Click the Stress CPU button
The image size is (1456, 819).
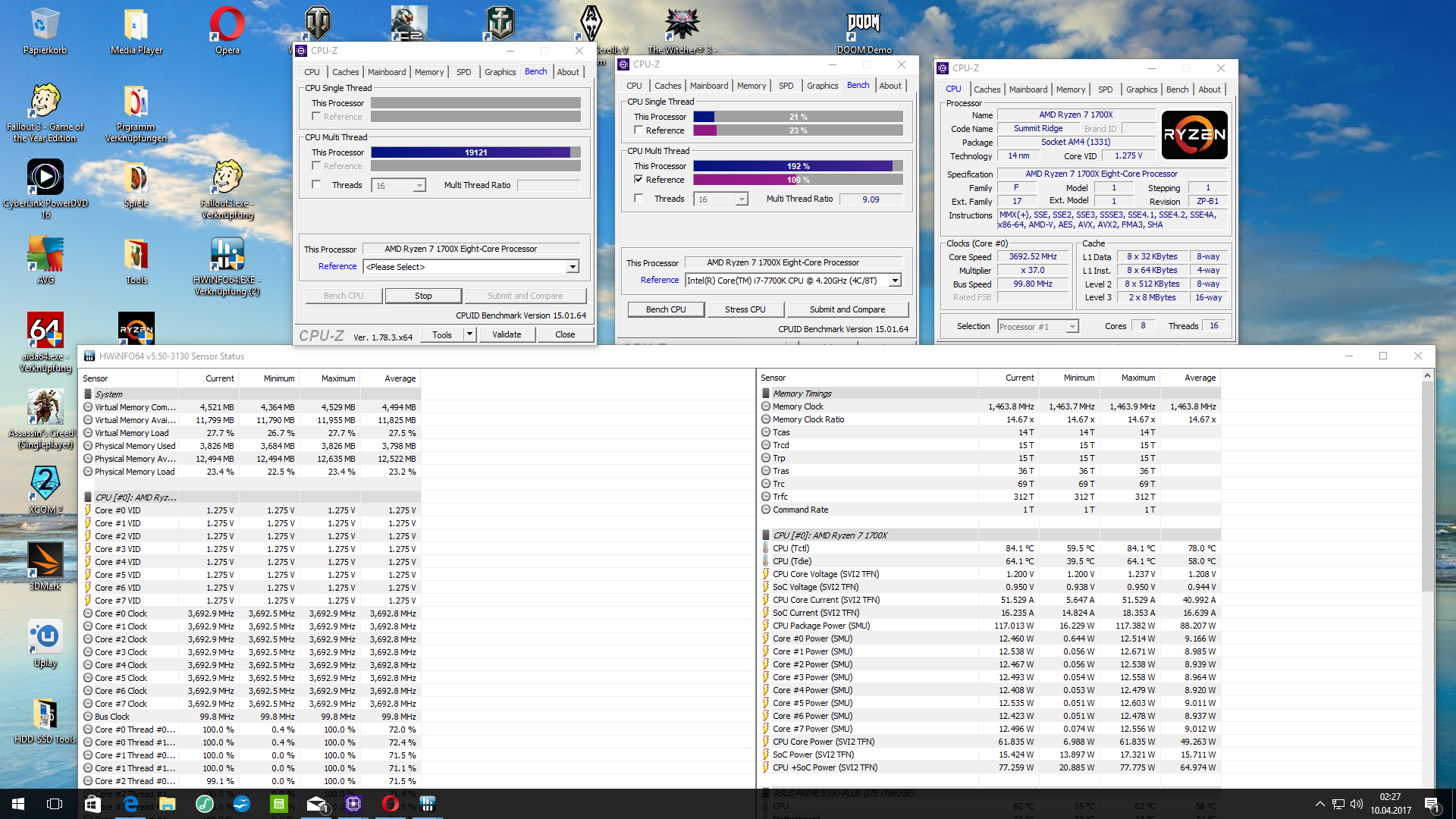tap(745, 309)
